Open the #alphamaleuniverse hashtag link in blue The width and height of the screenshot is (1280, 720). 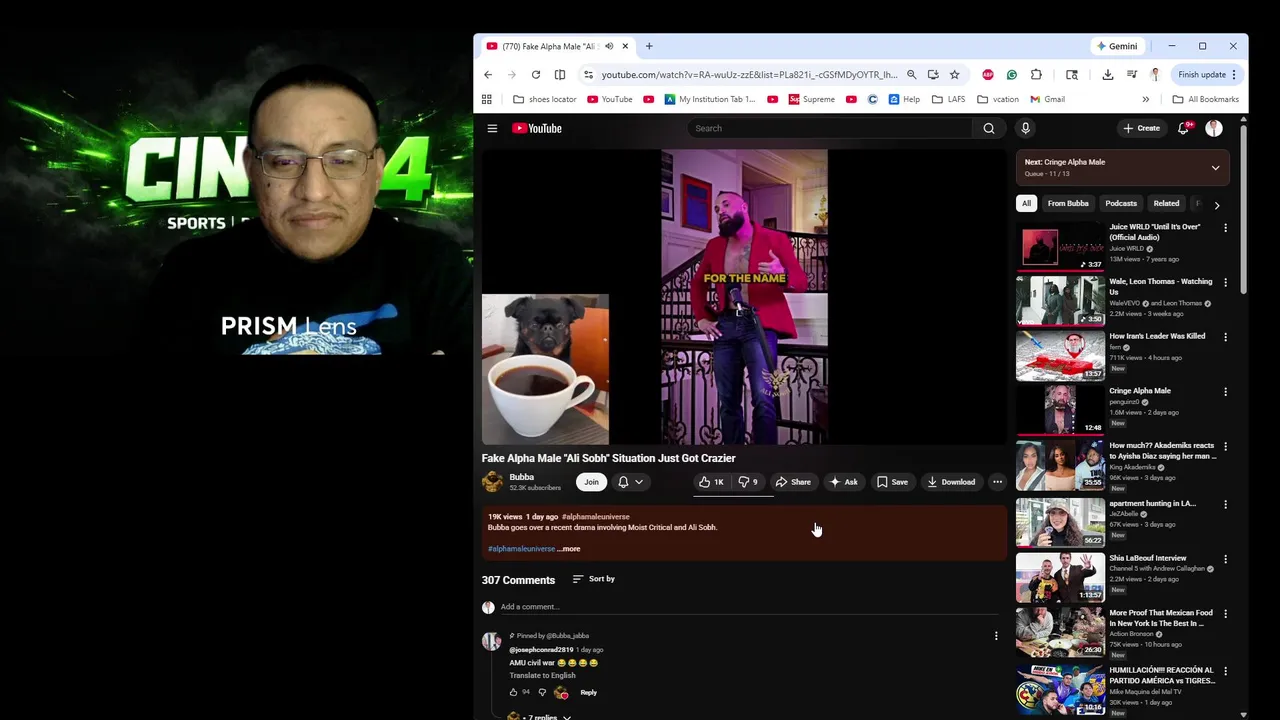[521, 549]
